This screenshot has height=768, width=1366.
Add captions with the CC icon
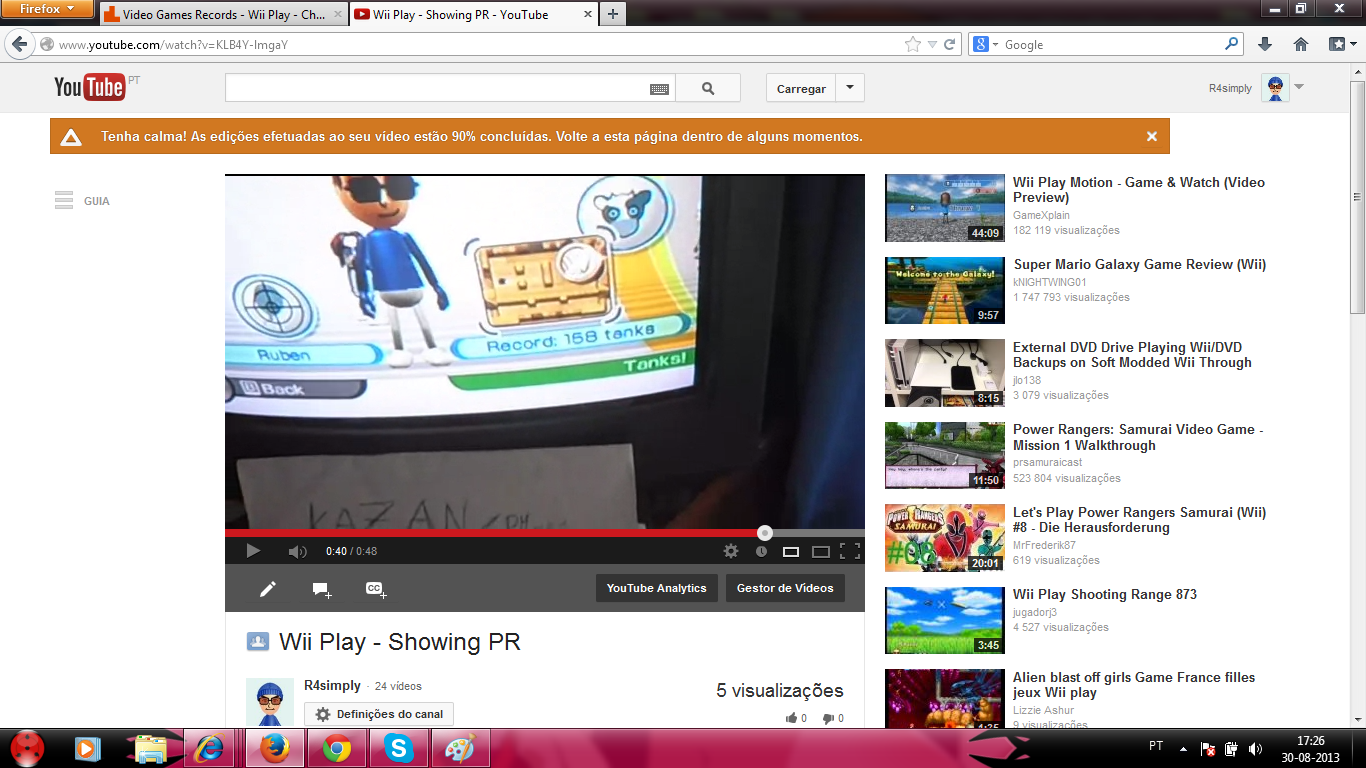(375, 589)
